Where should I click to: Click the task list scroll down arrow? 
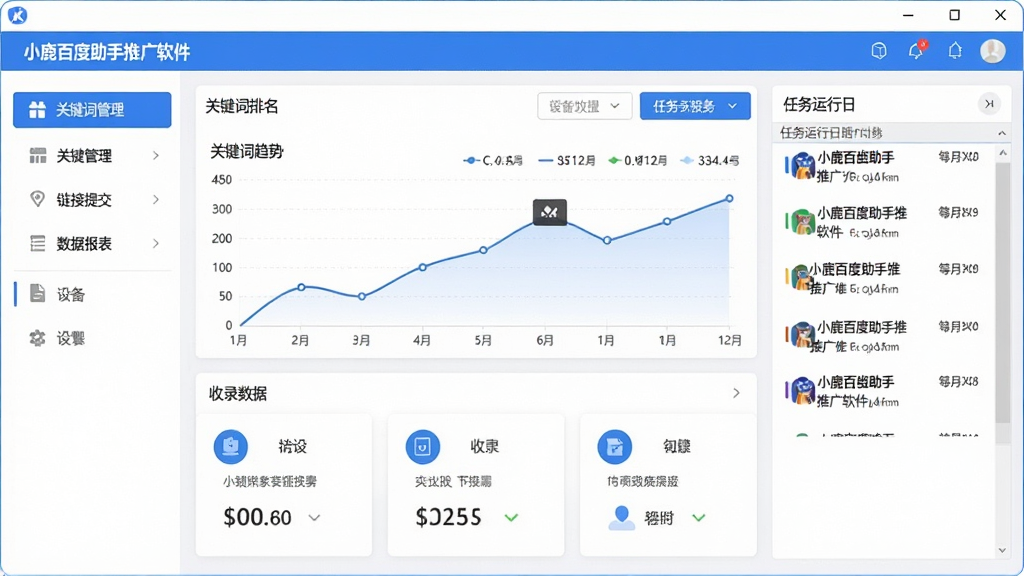pos(1002,550)
